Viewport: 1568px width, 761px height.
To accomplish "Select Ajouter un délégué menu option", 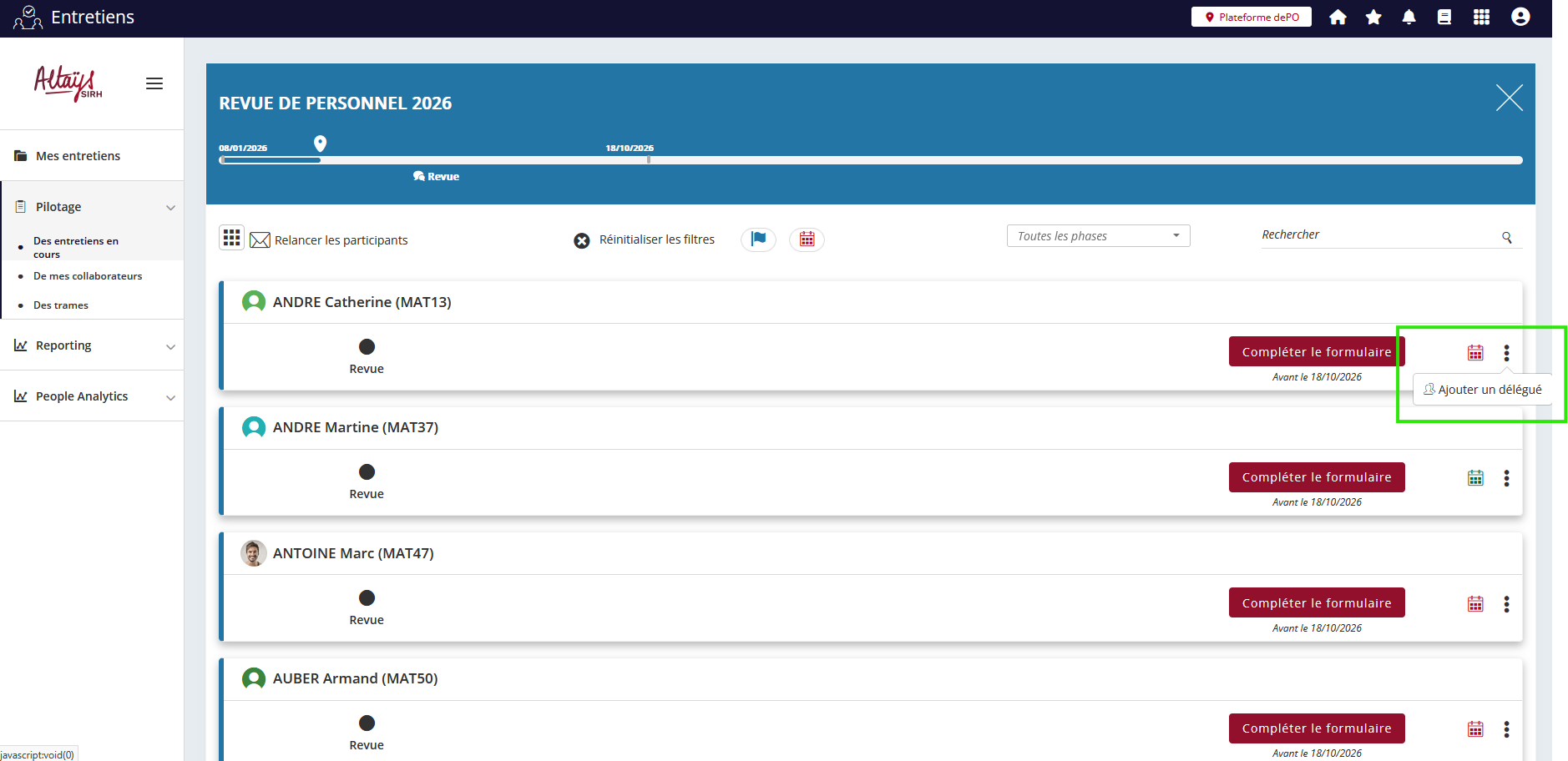I will [1483, 390].
